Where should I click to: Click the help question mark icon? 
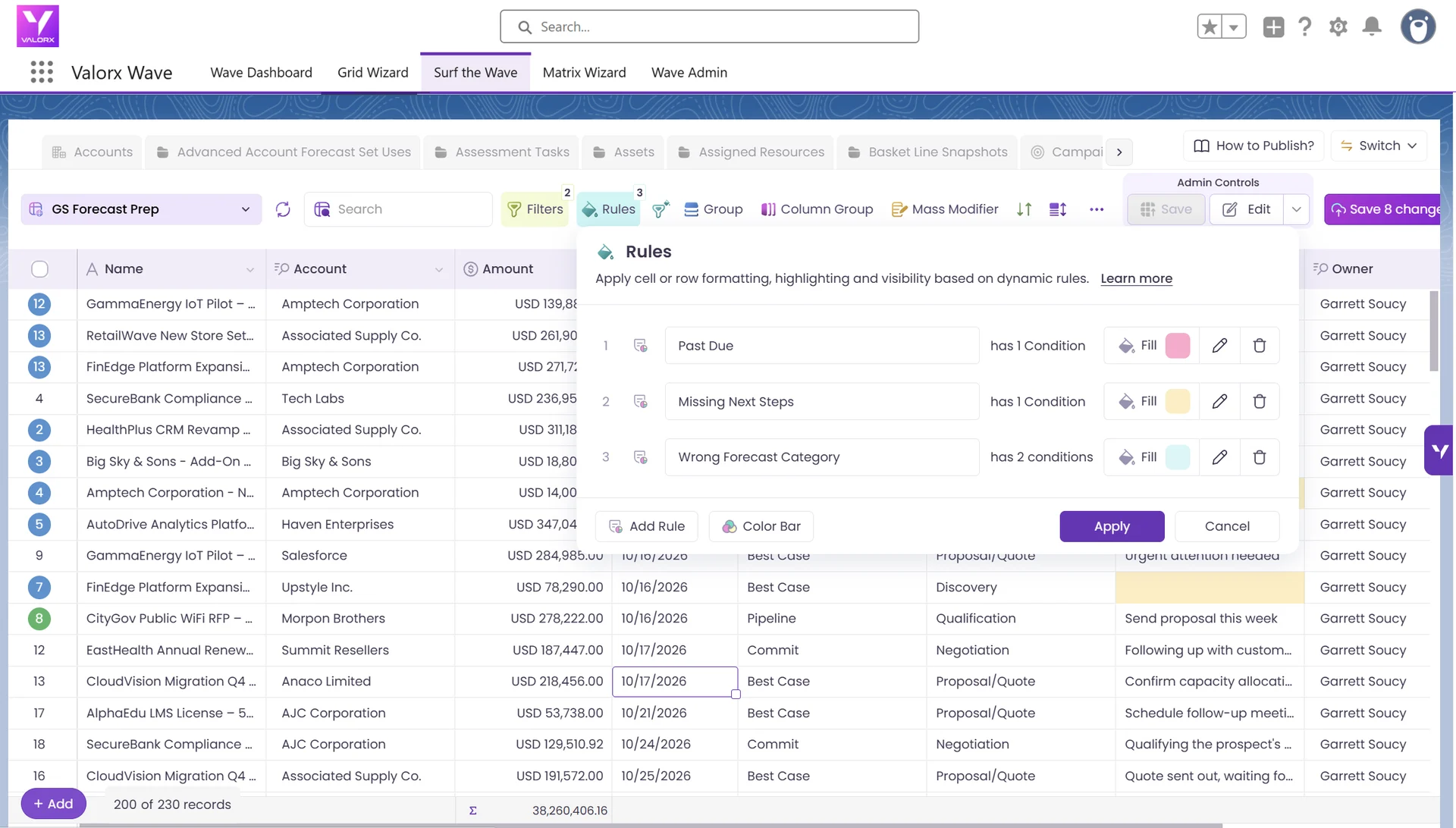click(x=1305, y=27)
